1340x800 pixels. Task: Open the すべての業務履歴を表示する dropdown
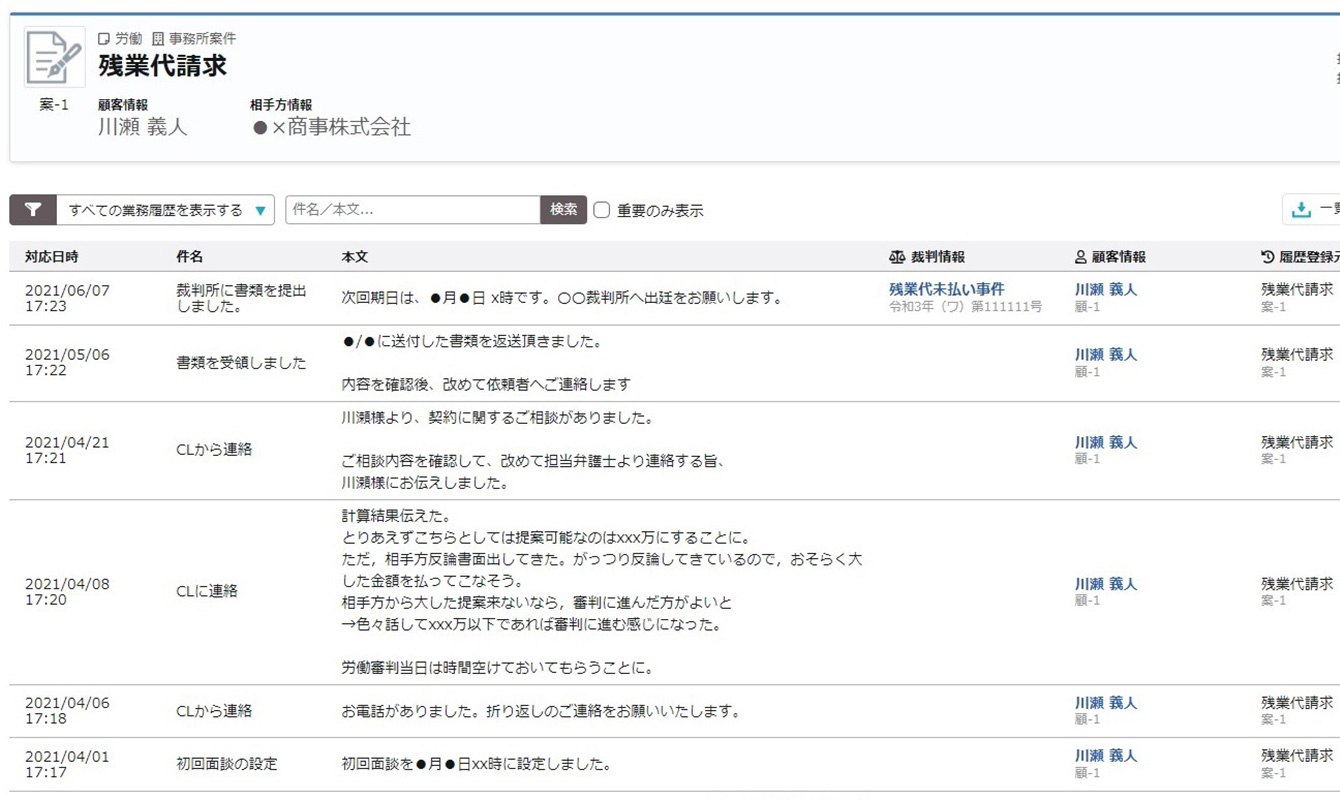(166, 210)
